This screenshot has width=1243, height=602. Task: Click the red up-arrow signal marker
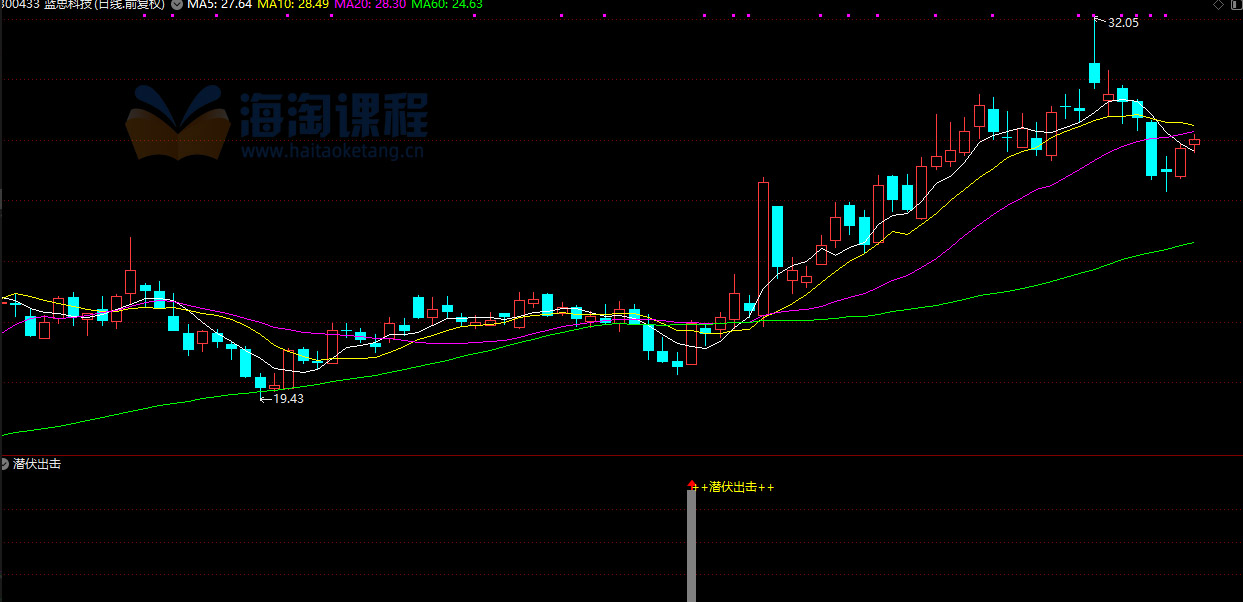tap(691, 484)
